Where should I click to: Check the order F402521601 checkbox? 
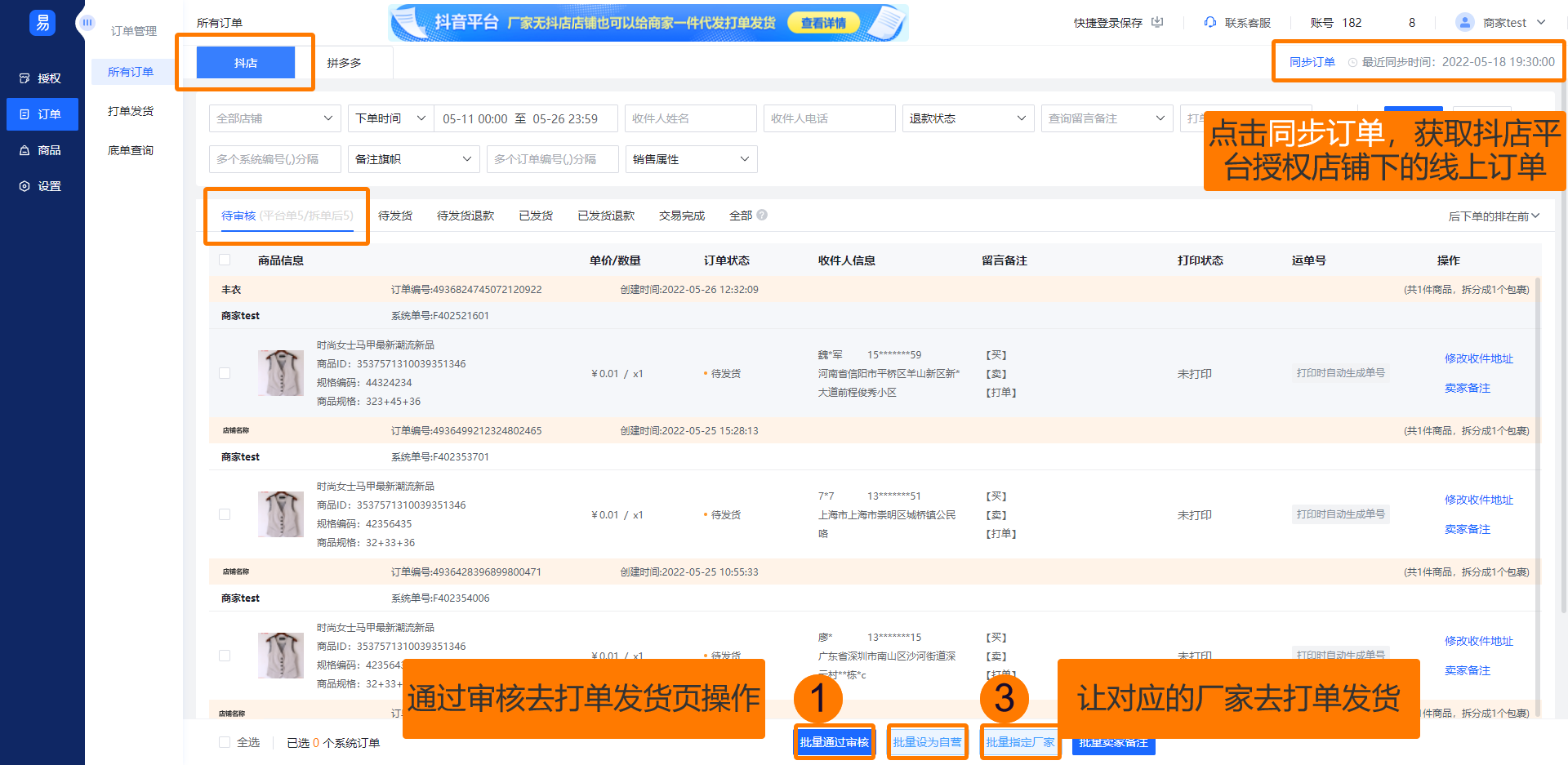pyautogui.click(x=225, y=373)
